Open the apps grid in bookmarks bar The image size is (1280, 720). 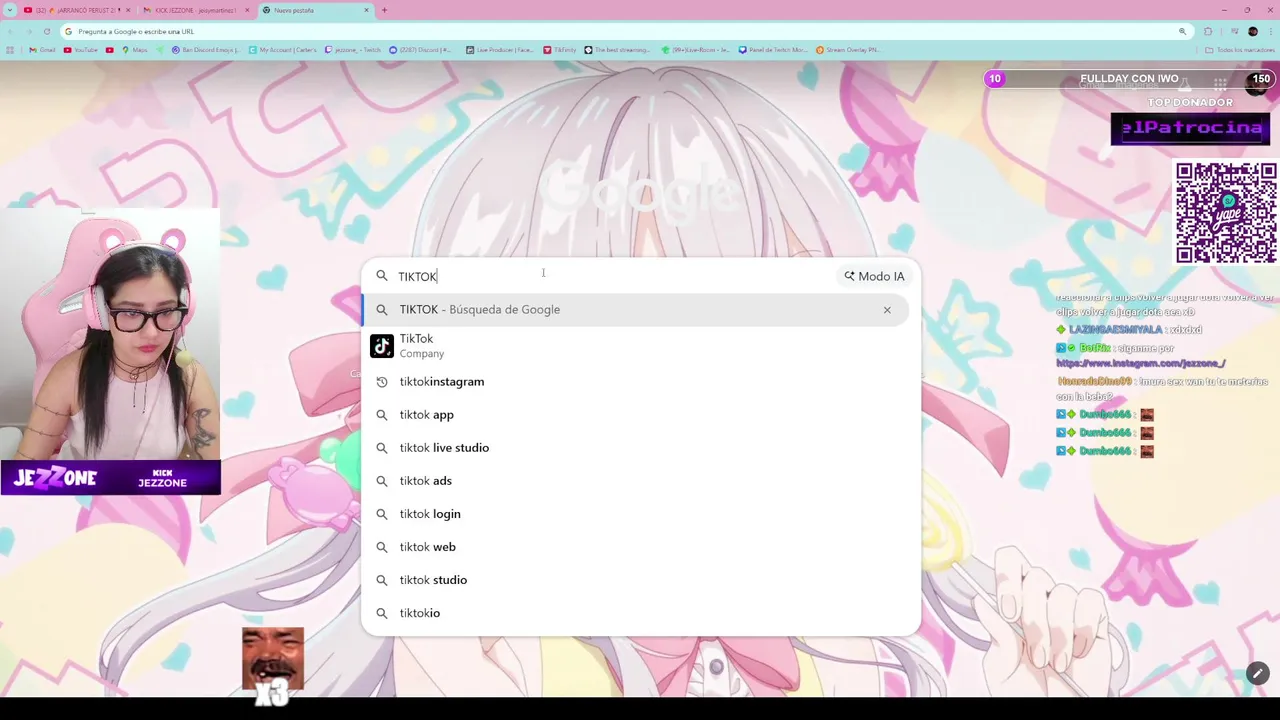coord(10,50)
